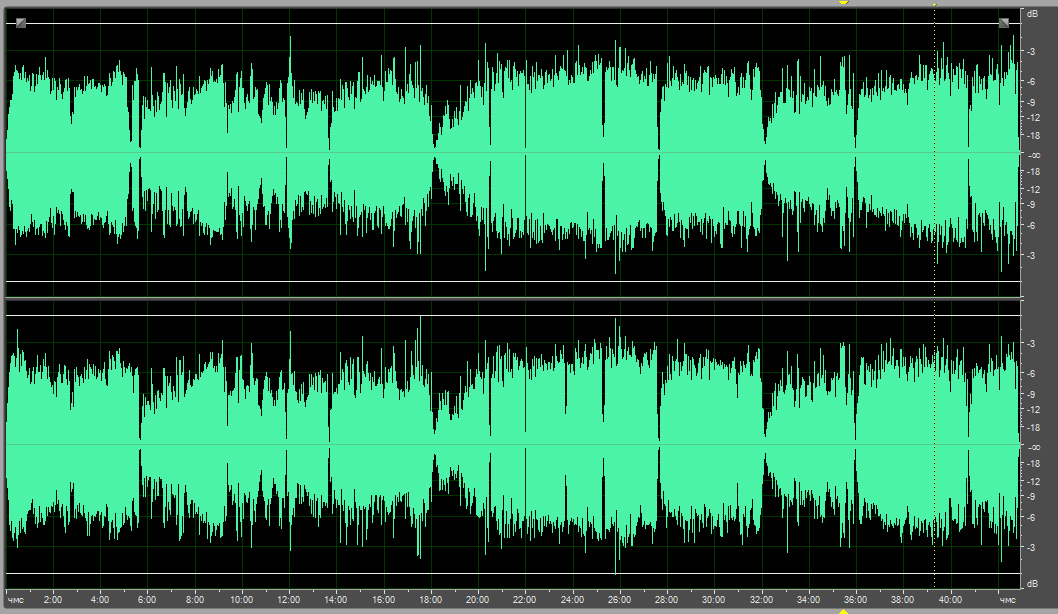
Task: Click the fade-out handle at waveform's top-right
Action: tap(1003, 23)
